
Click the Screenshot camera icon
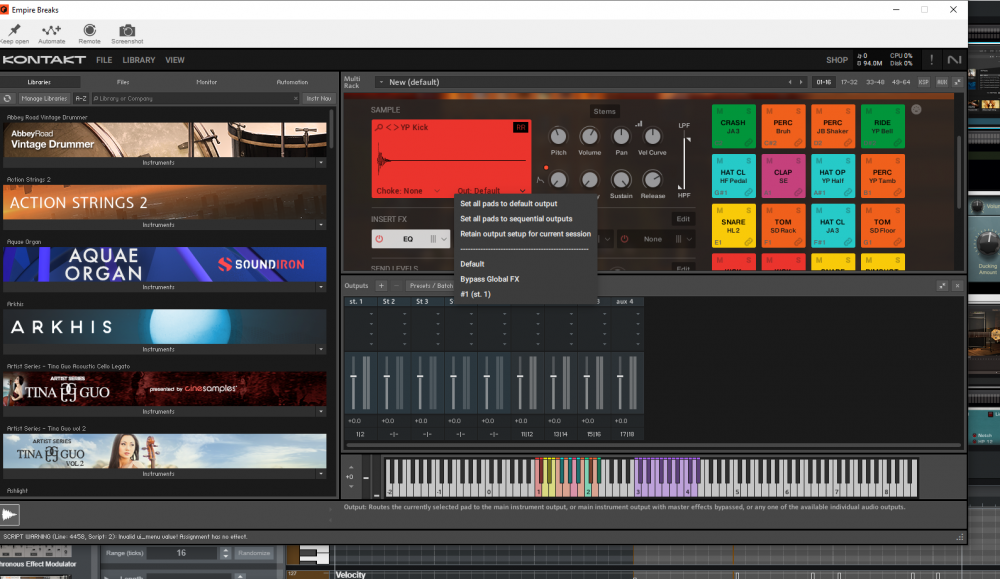(x=127, y=31)
